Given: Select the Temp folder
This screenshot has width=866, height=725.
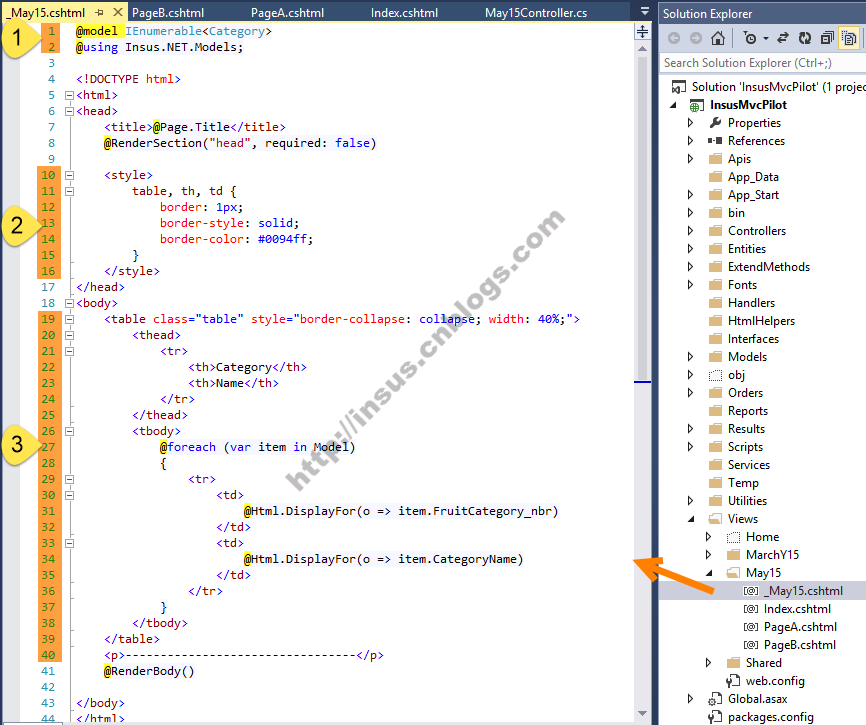Looking at the screenshot, I should click(743, 483).
